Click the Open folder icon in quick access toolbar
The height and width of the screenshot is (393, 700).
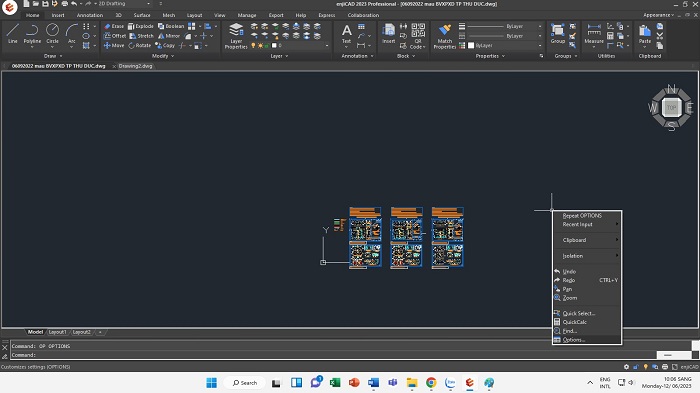(36, 4)
